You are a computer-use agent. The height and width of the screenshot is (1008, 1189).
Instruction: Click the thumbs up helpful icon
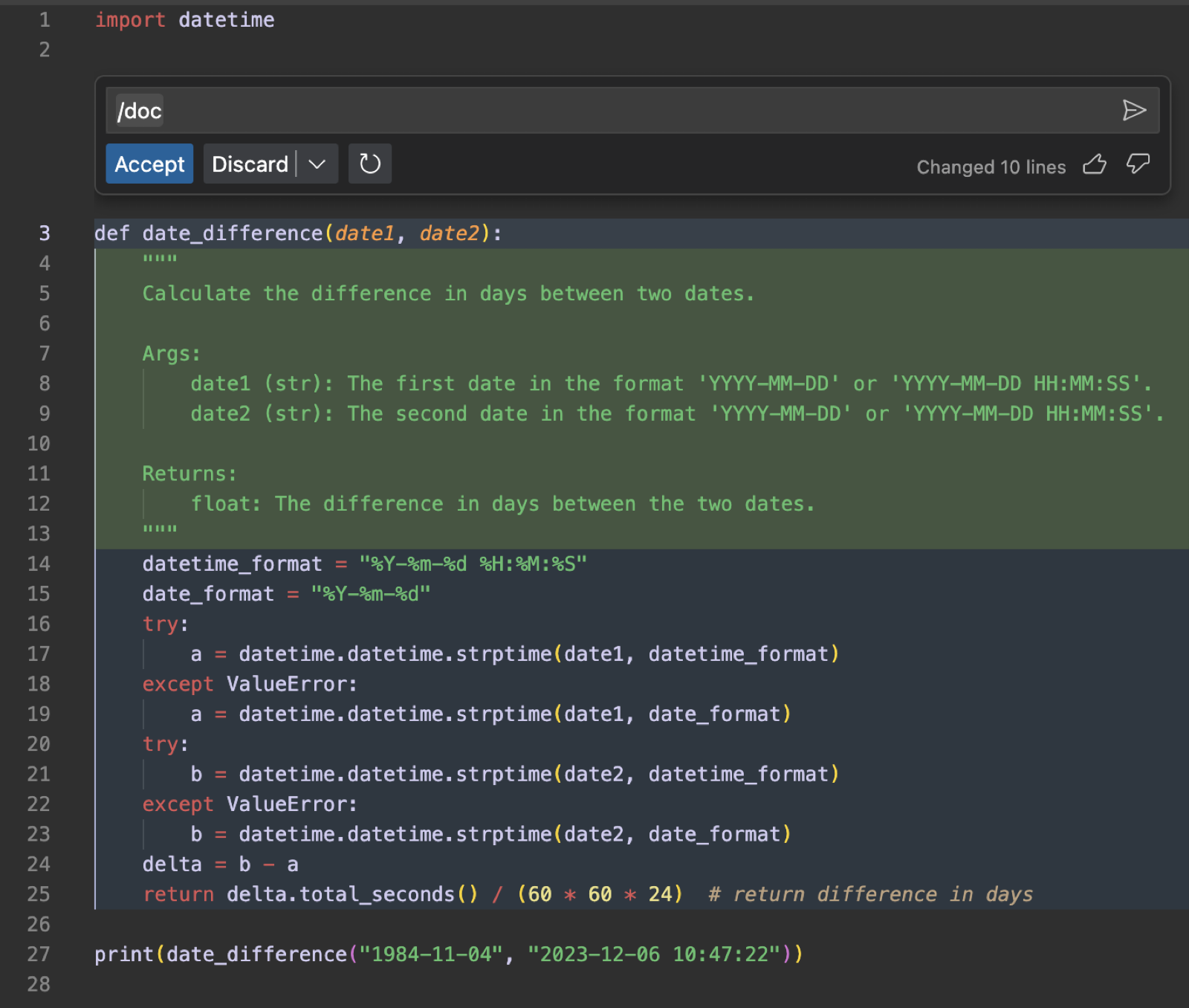point(1094,164)
